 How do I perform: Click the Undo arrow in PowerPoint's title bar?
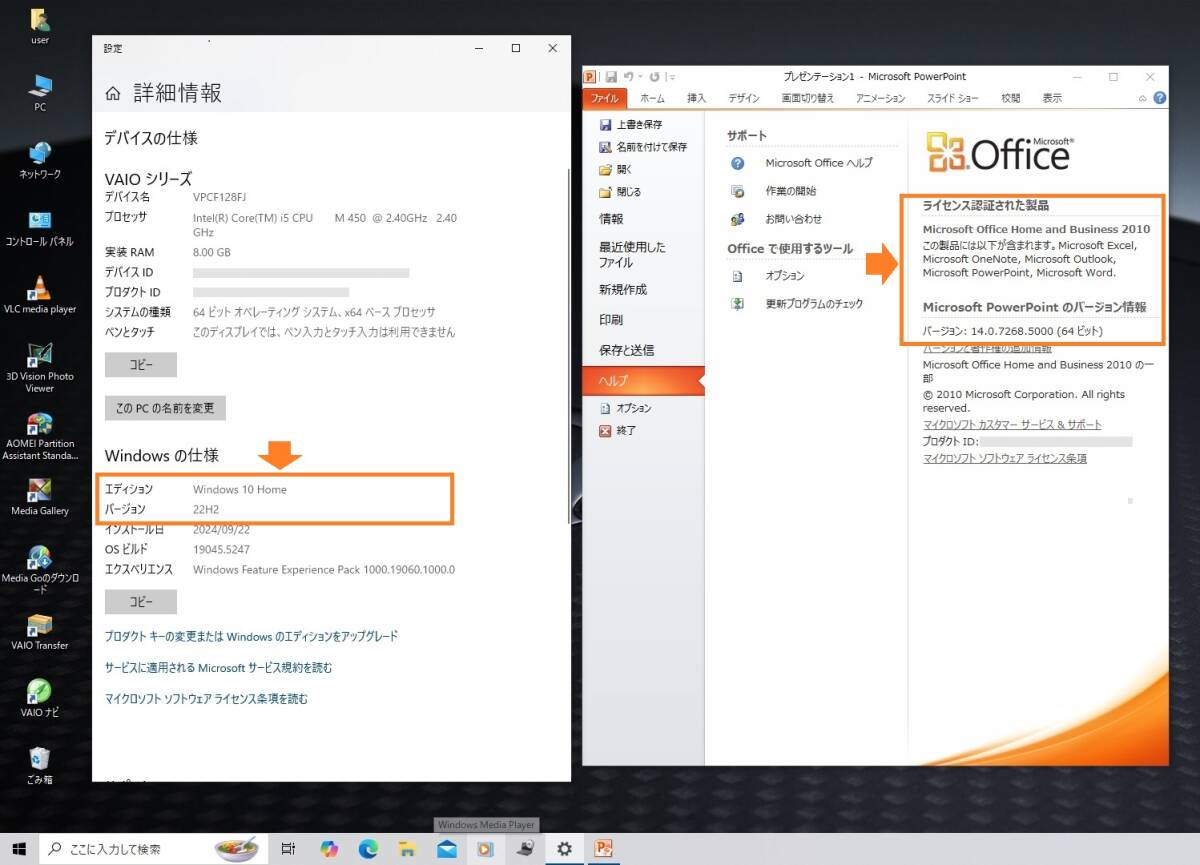pos(627,76)
